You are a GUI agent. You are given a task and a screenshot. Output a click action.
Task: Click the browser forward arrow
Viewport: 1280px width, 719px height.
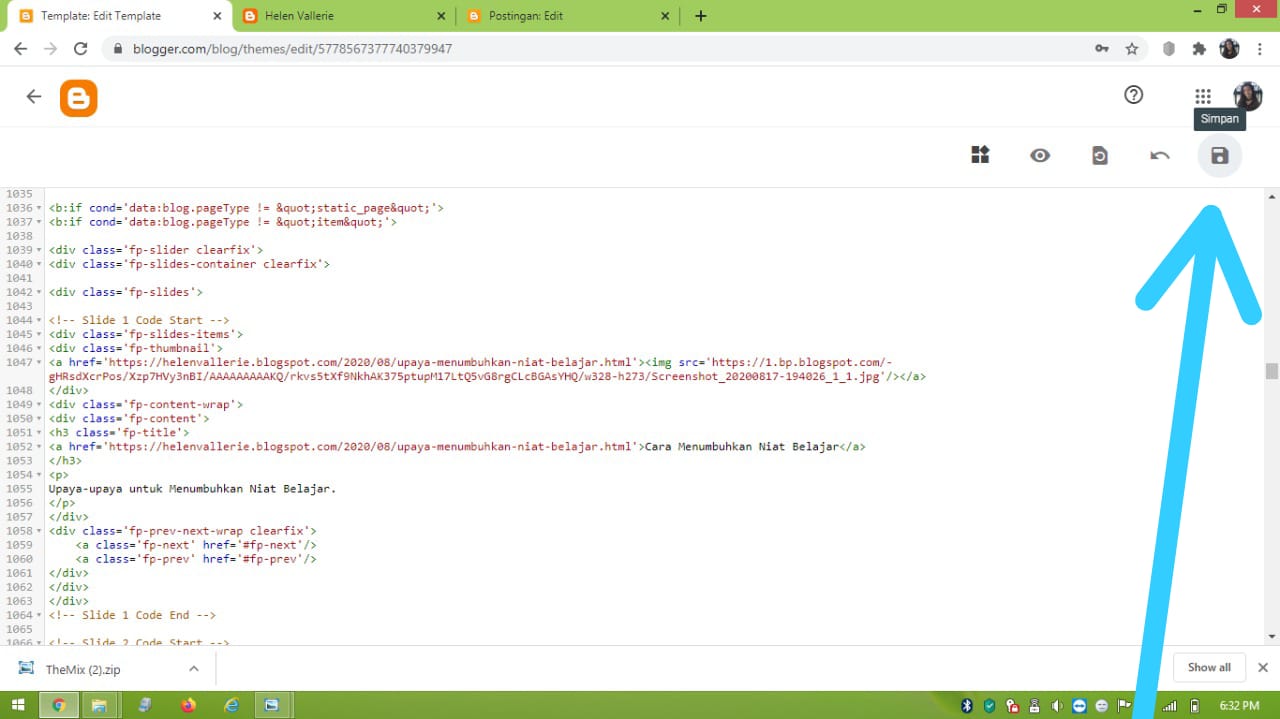(x=50, y=48)
